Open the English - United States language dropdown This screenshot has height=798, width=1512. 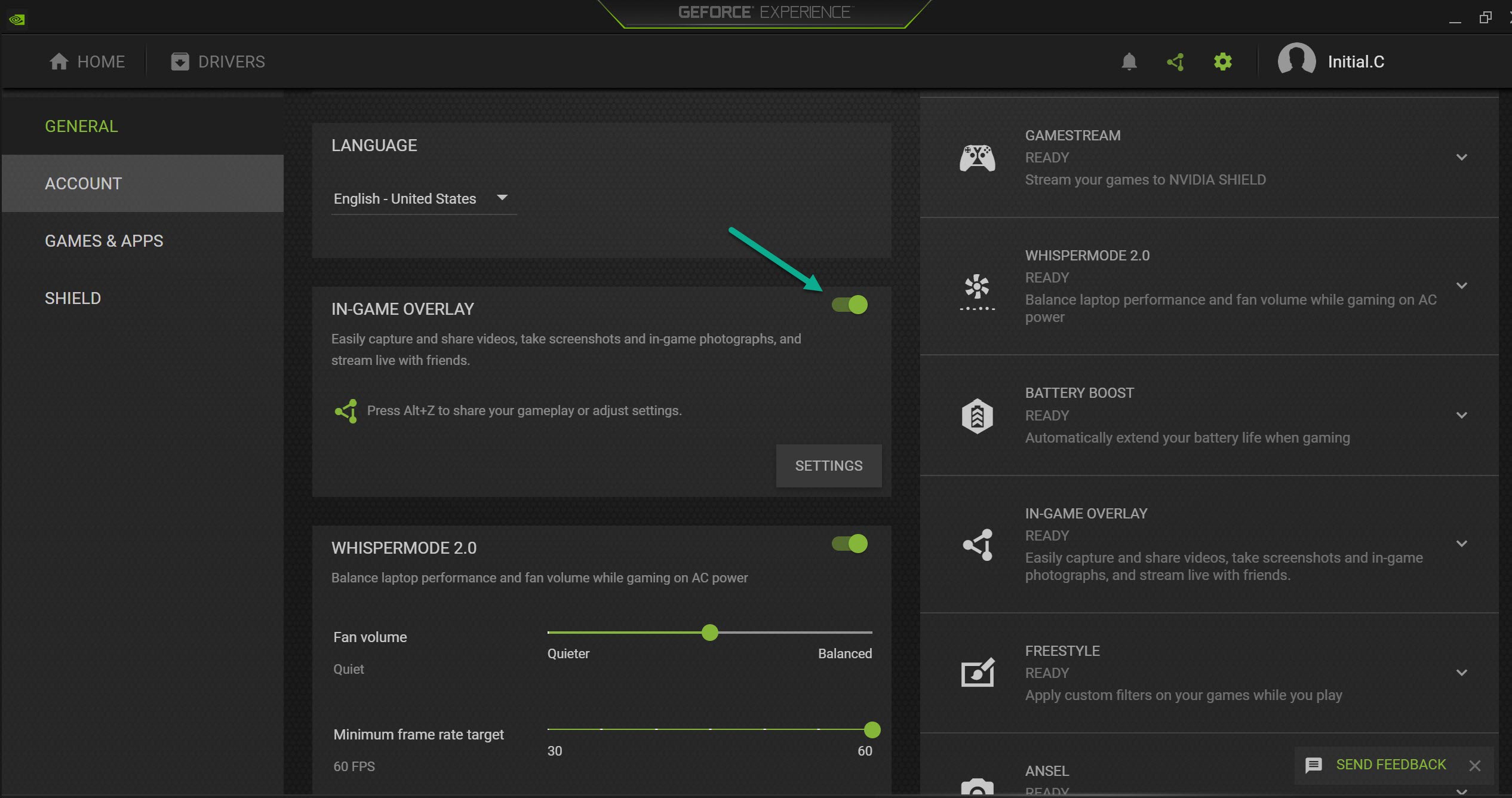(423, 199)
